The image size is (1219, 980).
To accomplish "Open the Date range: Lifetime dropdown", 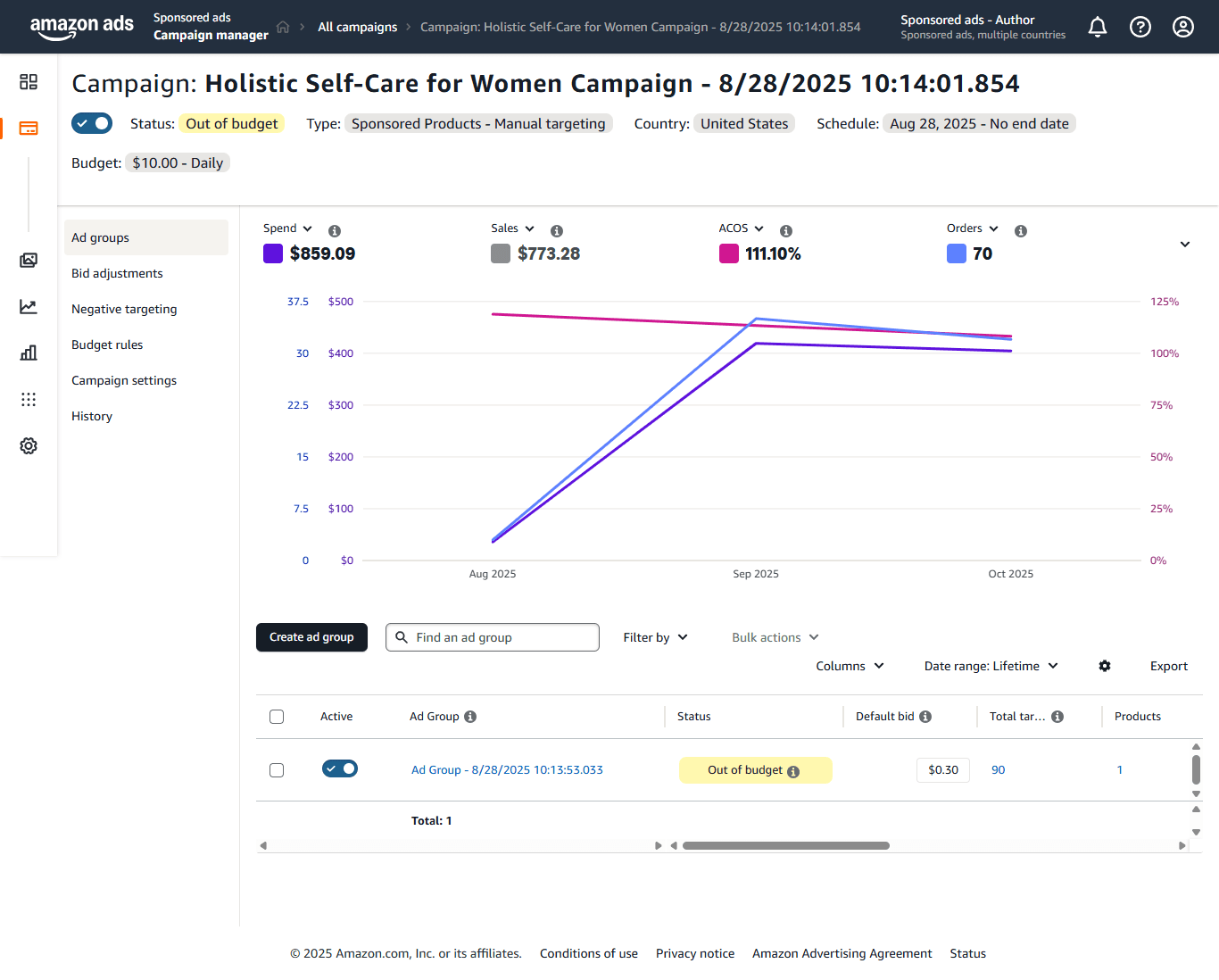I will pyautogui.click(x=991, y=666).
